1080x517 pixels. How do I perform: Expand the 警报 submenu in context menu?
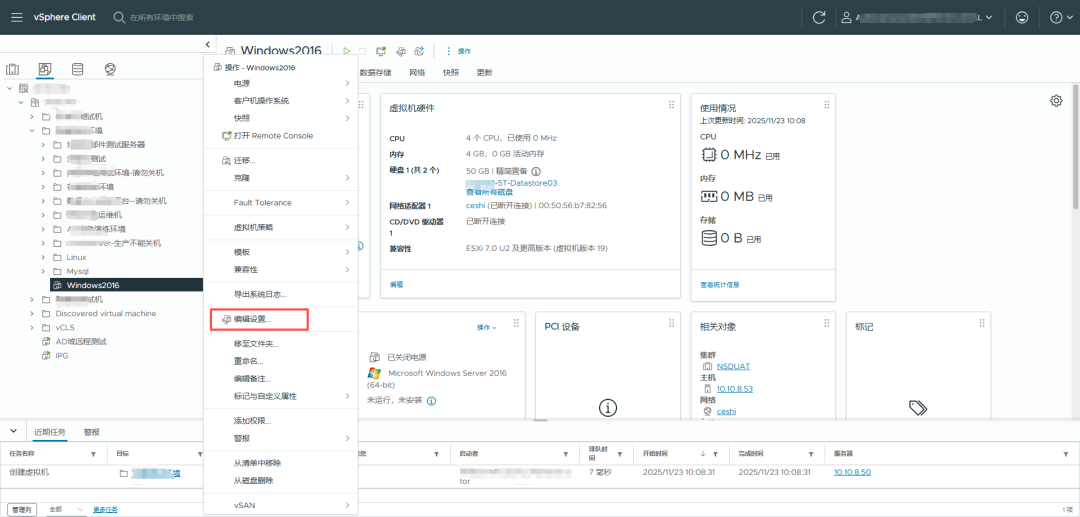pos(281,439)
